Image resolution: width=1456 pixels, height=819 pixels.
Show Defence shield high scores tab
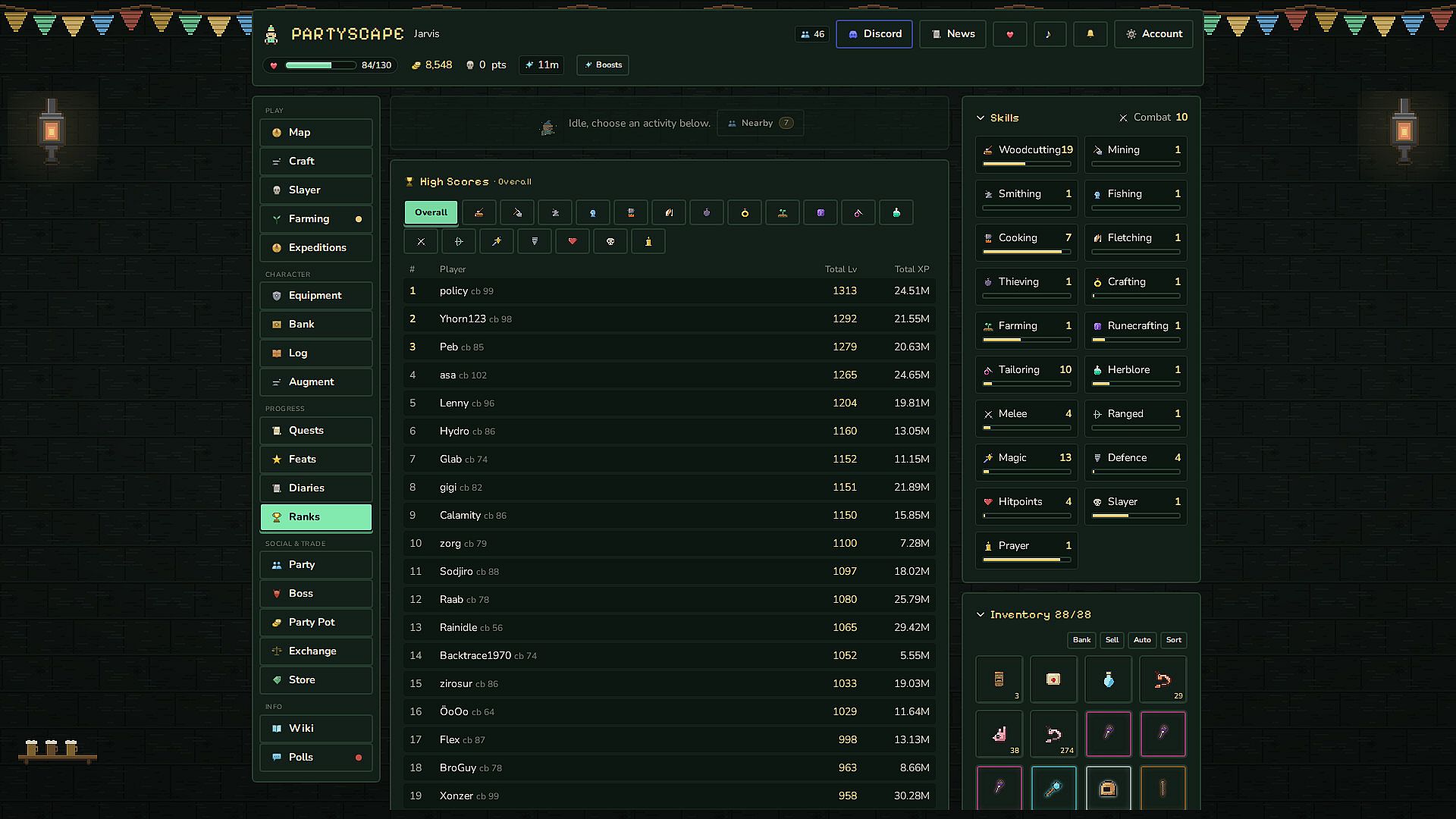tap(535, 242)
